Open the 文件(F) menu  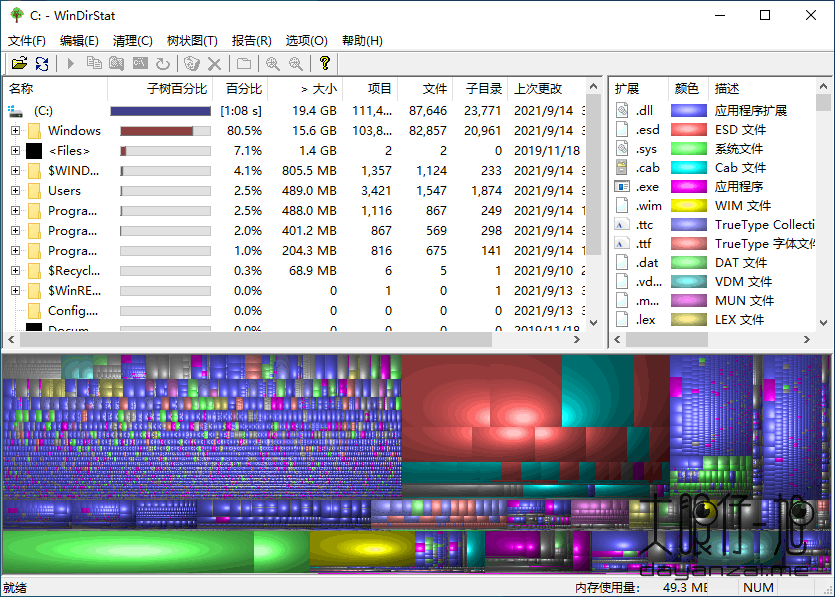click(27, 40)
